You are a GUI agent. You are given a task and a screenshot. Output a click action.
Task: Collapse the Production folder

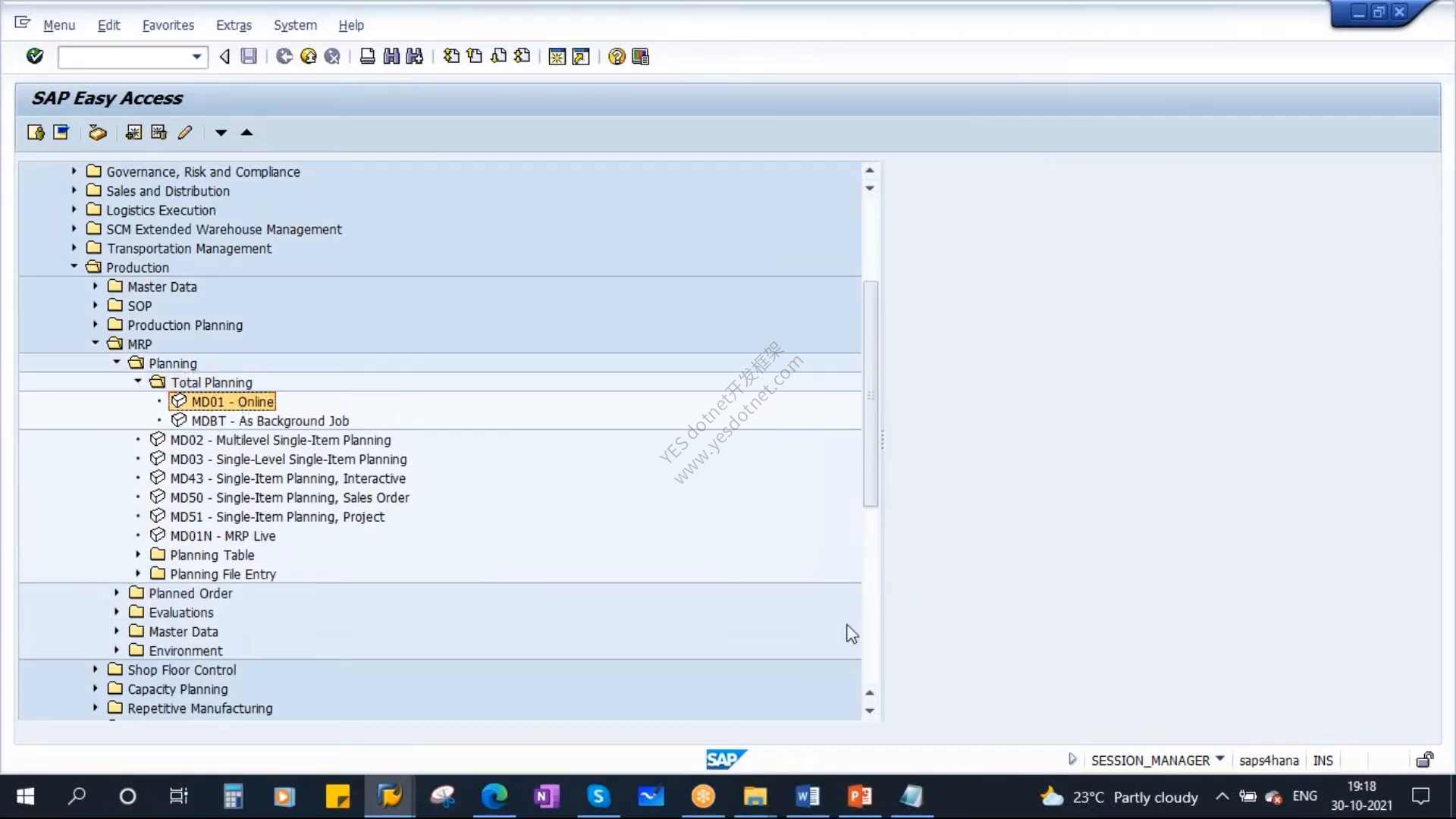(74, 267)
